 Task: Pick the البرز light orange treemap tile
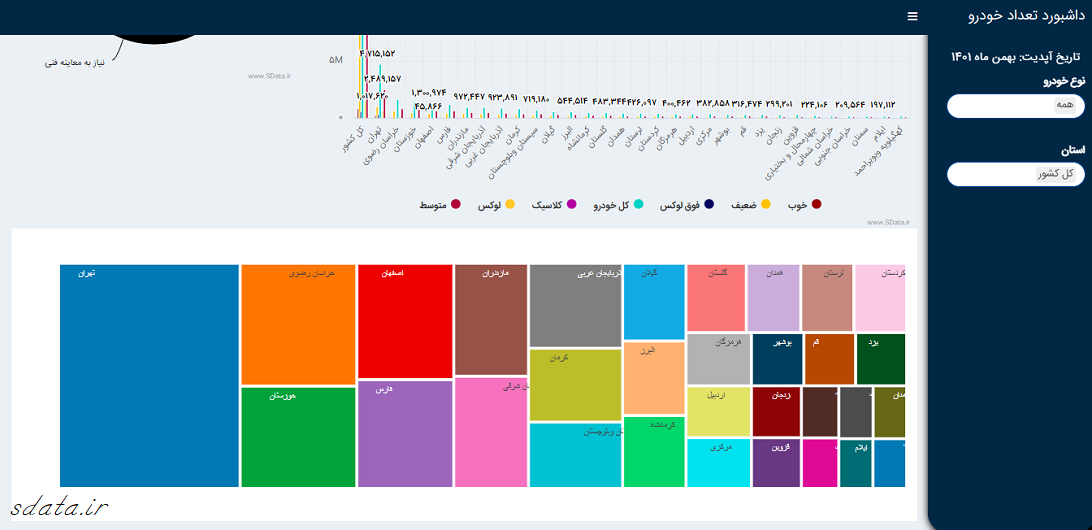point(654,378)
